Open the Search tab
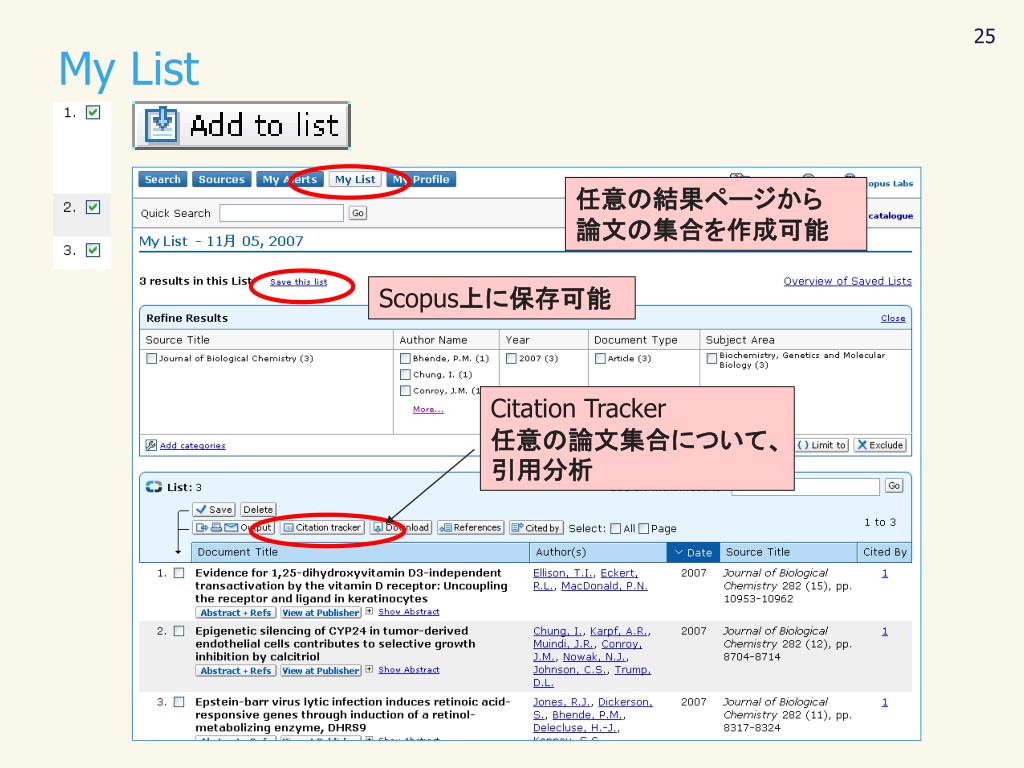This screenshot has width=1024, height=768. tap(163, 179)
